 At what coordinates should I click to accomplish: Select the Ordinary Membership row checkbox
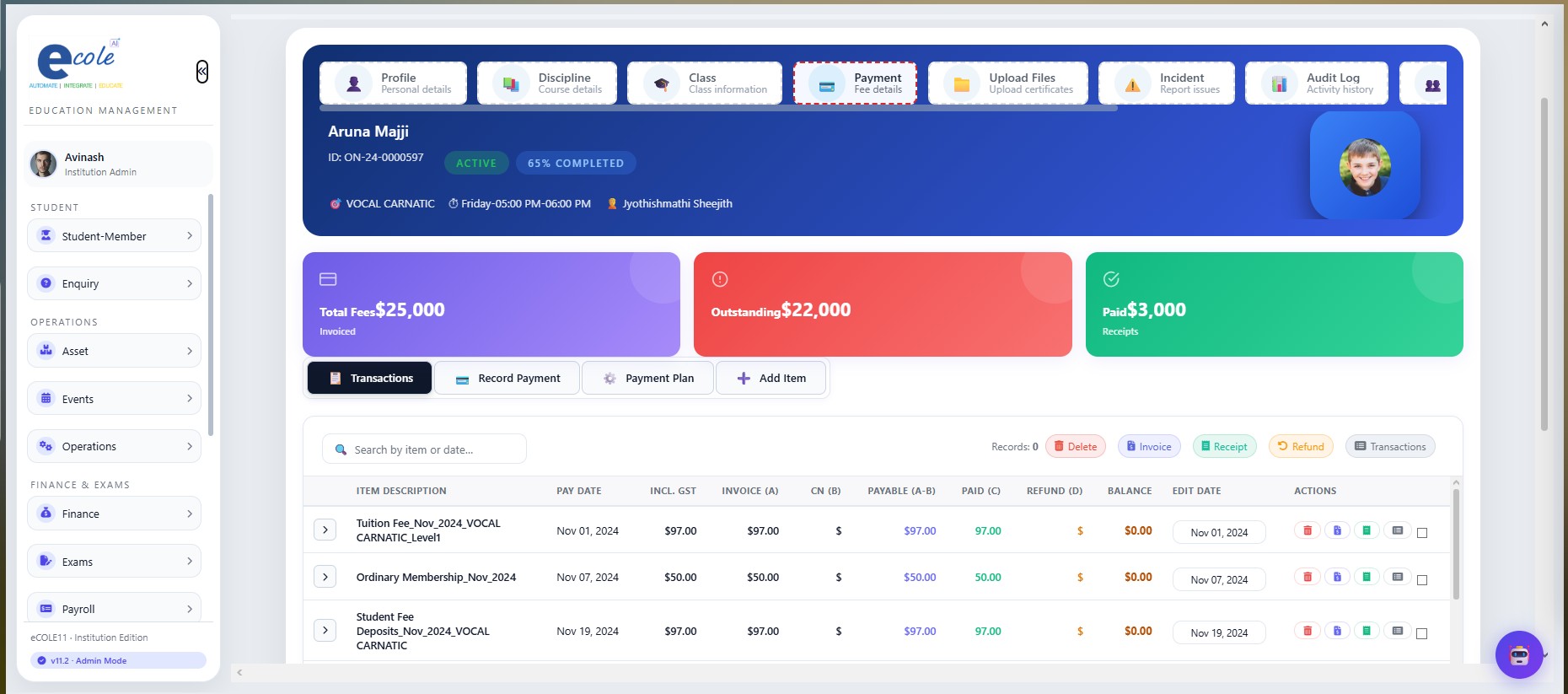1422,580
